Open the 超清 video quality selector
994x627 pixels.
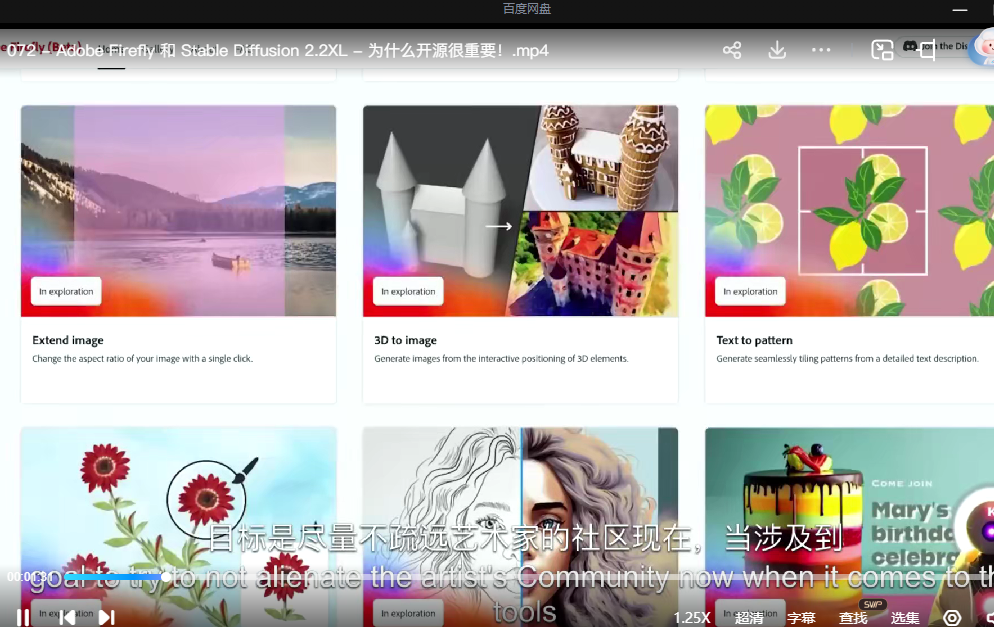click(x=749, y=617)
